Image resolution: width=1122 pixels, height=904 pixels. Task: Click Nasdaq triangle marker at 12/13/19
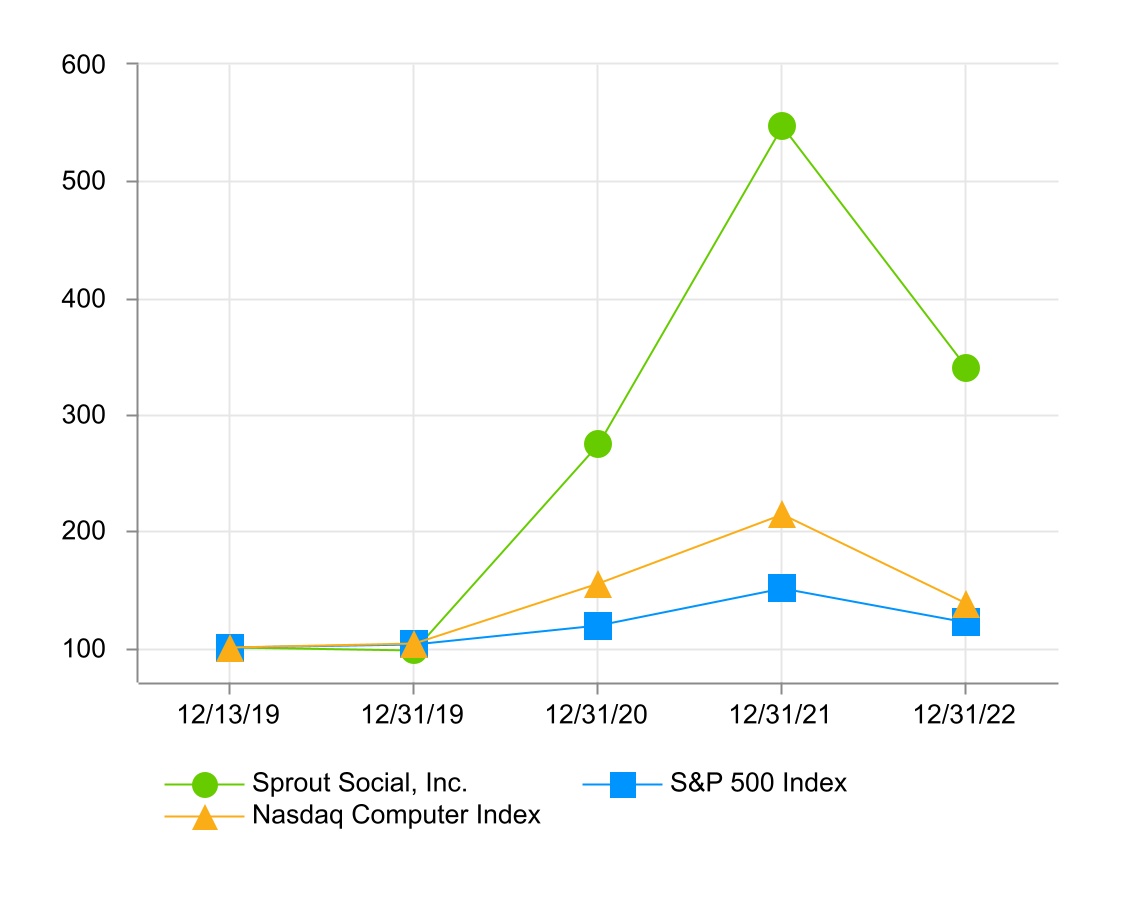230,649
